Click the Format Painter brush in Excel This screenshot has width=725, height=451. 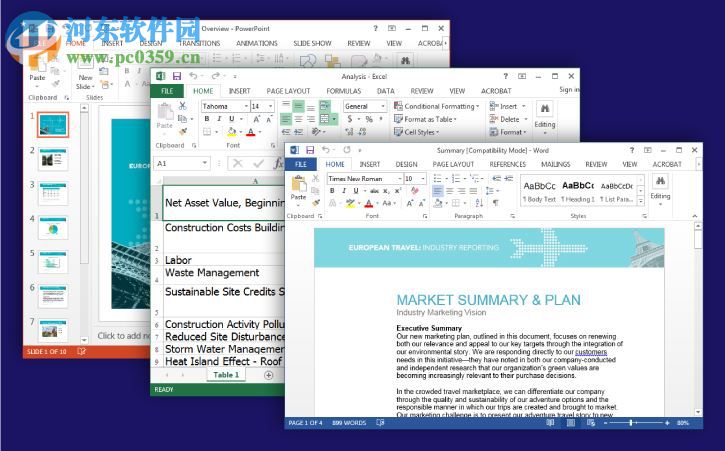click(183, 132)
